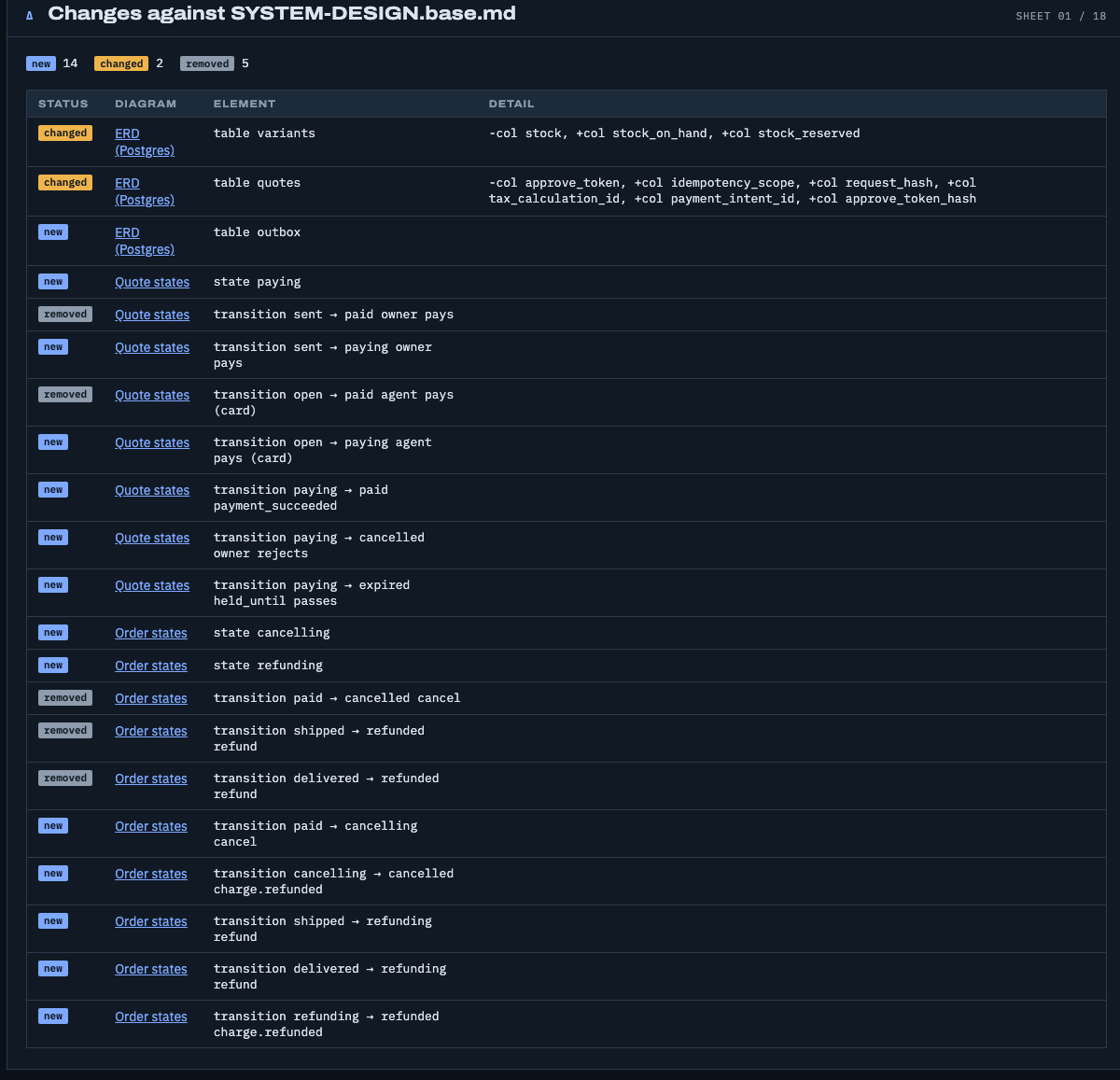Select 'transition sent → paid owner pays' text

click(333, 315)
